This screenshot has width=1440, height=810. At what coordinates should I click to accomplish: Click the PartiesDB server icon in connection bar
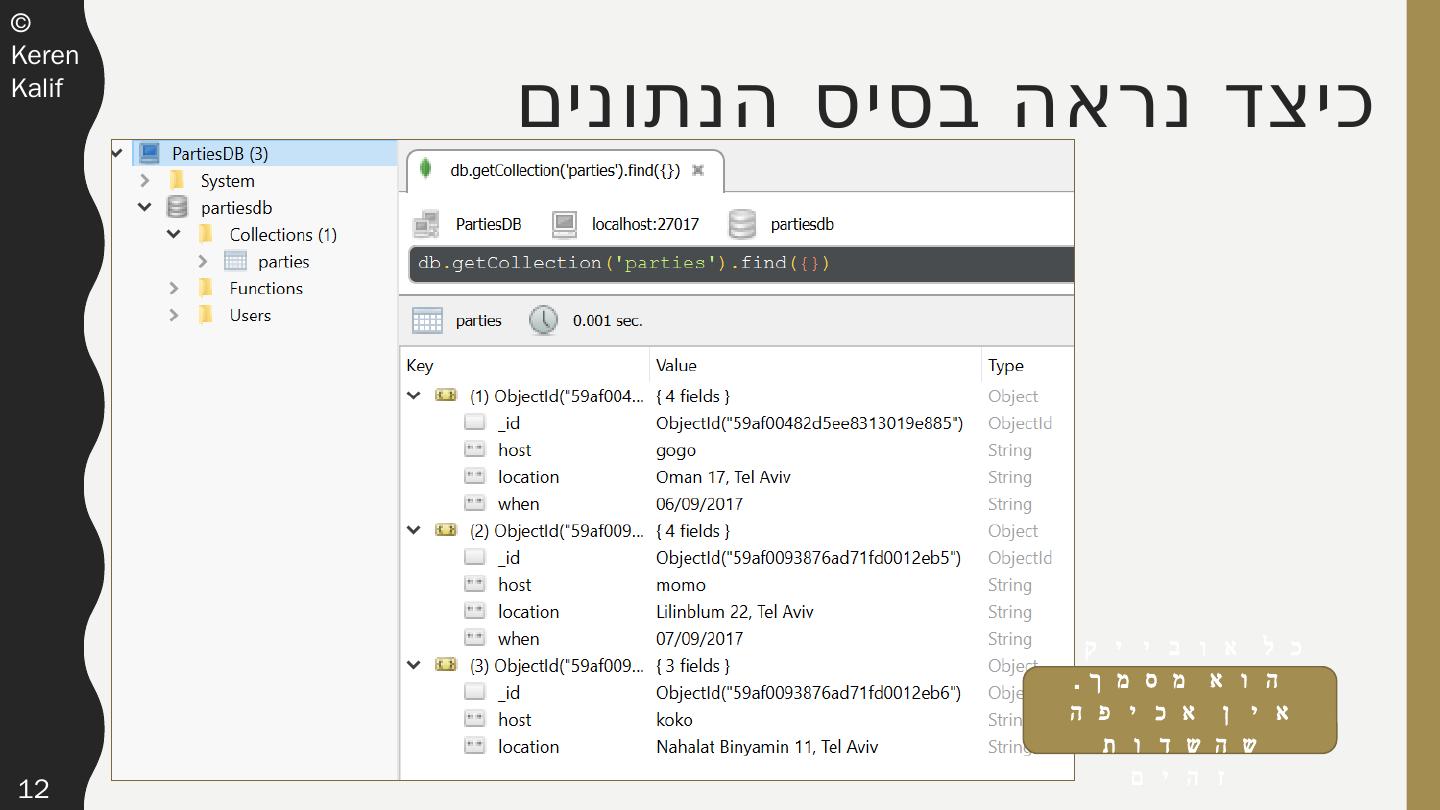(426, 224)
